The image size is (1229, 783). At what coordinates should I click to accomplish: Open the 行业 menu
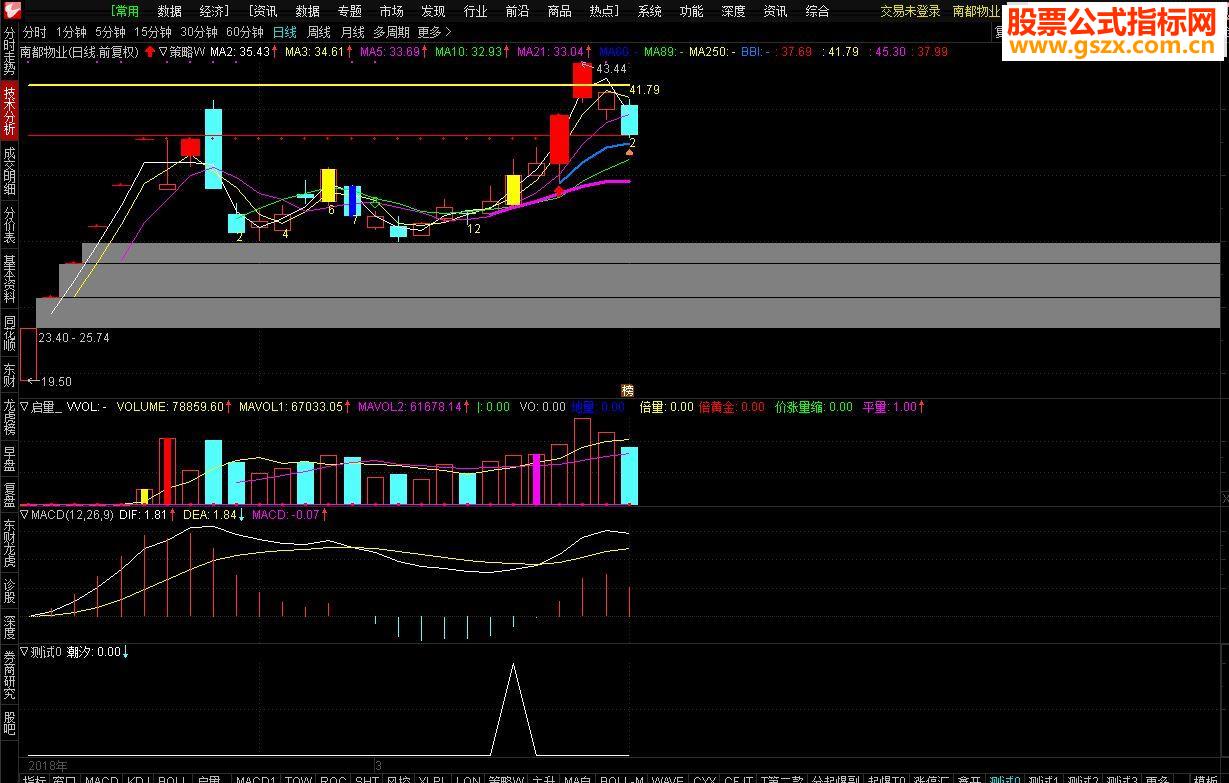click(475, 11)
